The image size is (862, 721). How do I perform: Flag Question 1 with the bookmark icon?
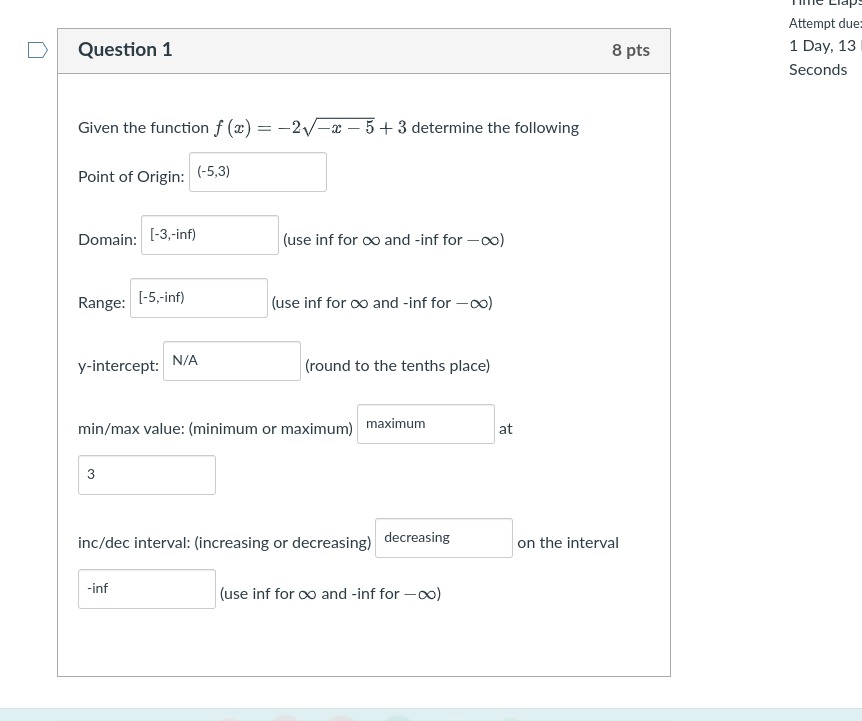(37, 50)
